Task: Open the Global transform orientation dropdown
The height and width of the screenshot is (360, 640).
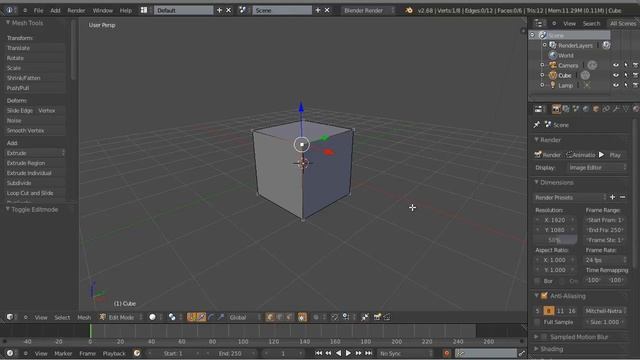Action: (x=244, y=317)
